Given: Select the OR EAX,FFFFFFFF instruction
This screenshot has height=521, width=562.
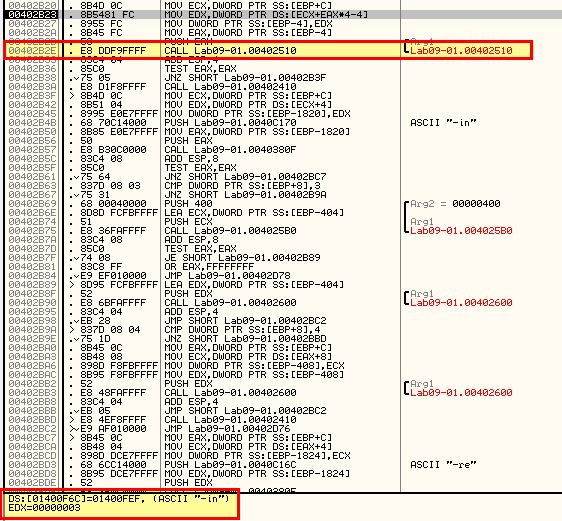Looking at the screenshot, I should click(209, 267).
